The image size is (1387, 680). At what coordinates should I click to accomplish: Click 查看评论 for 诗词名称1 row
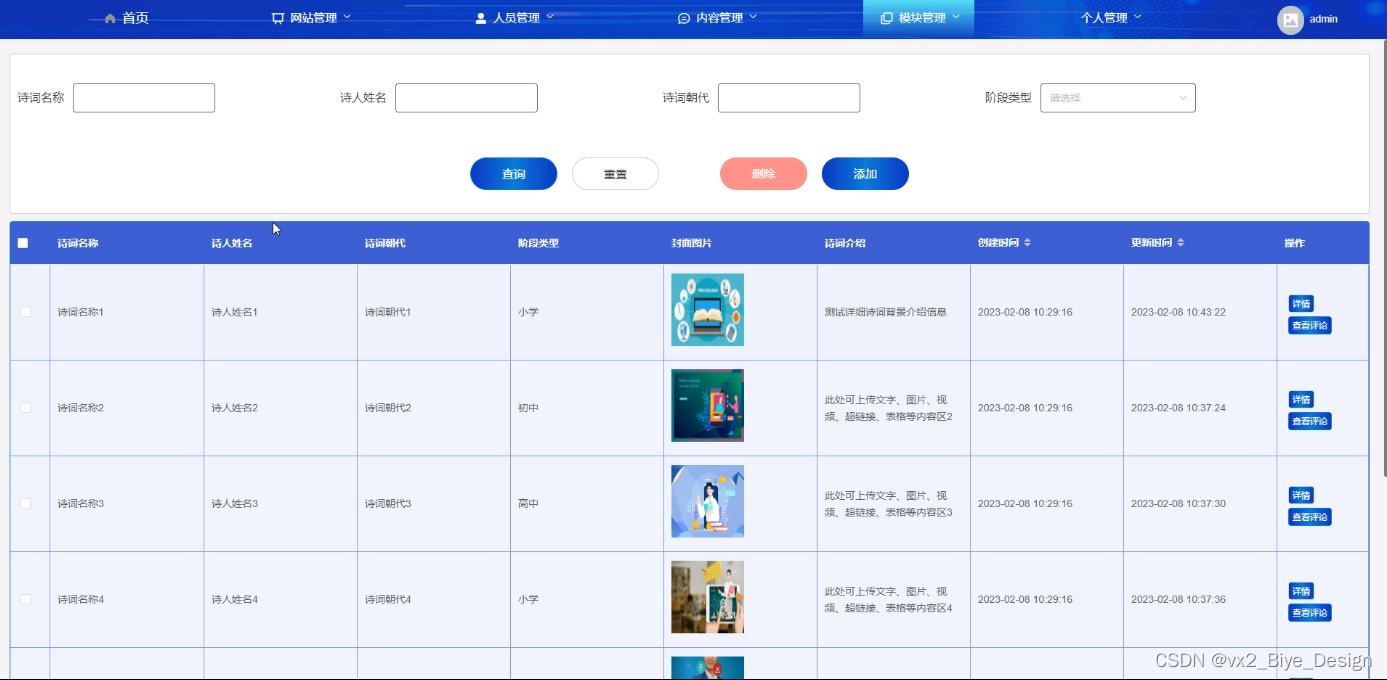(x=1310, y=325)
